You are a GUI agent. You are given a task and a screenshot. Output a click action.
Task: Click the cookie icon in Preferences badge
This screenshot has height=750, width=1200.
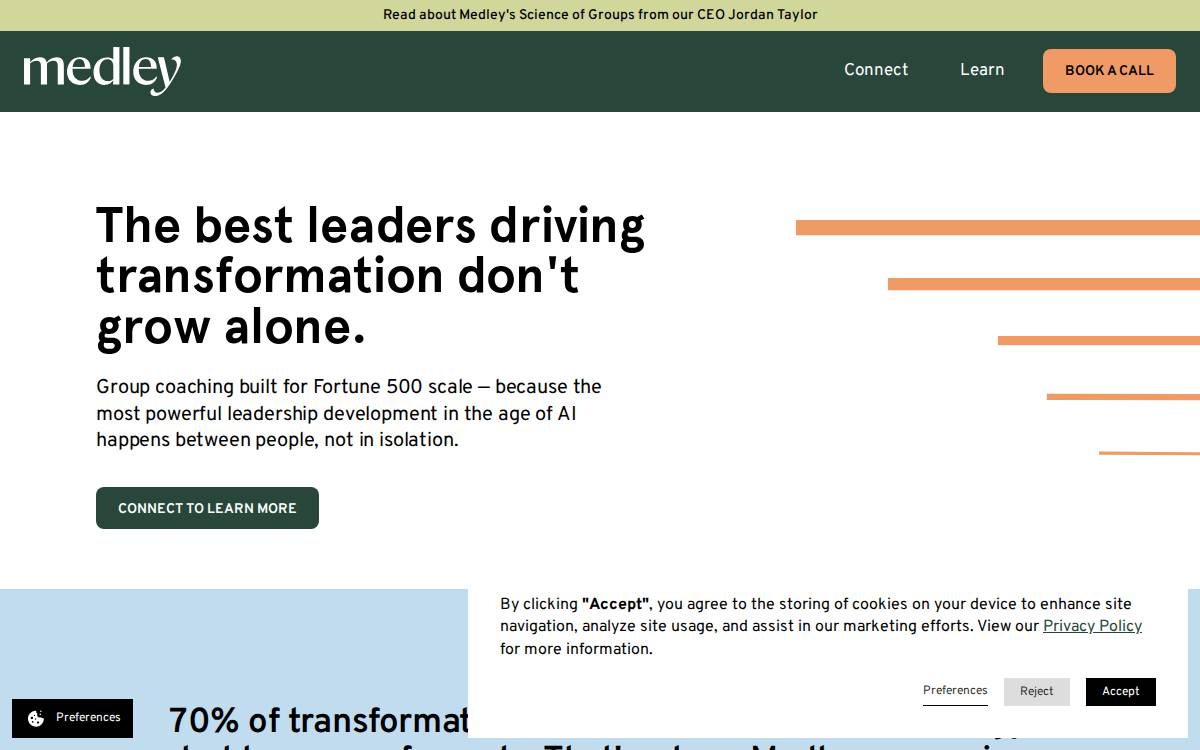[36, 718]
